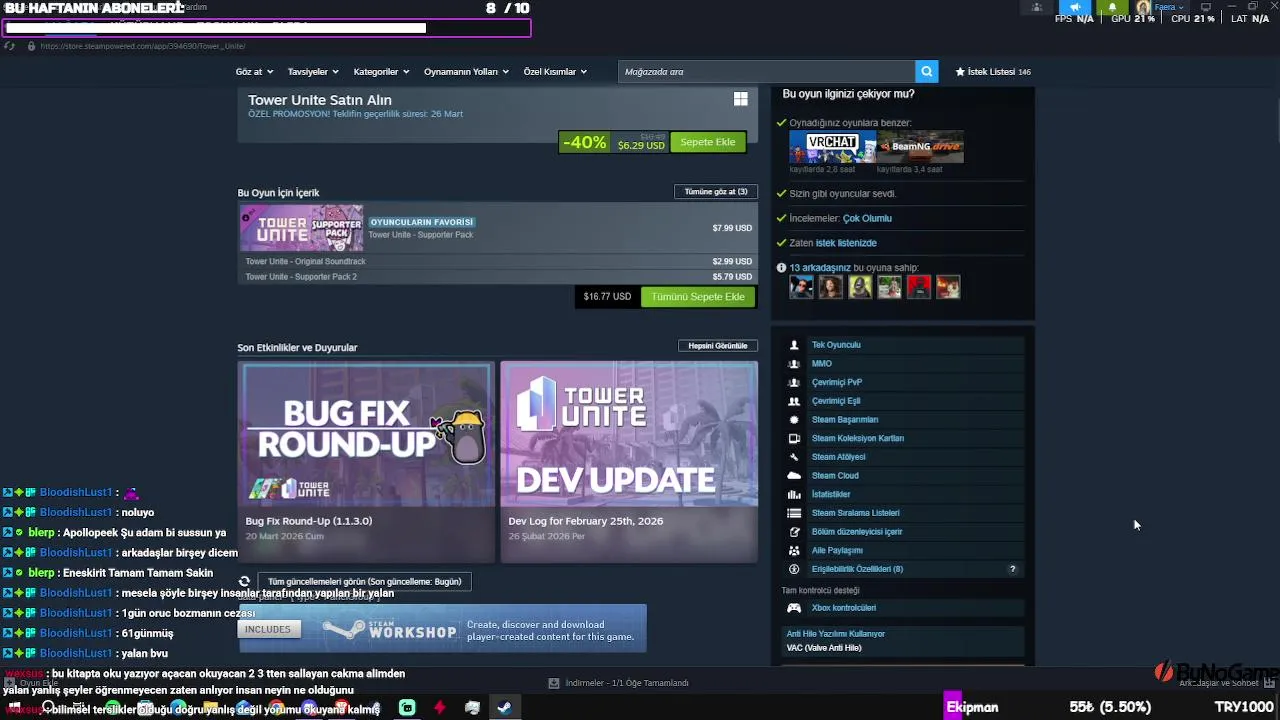Click the istek listenizde link
The height and width of the screenshot is (720, 1280).
[x=846, y=243]
